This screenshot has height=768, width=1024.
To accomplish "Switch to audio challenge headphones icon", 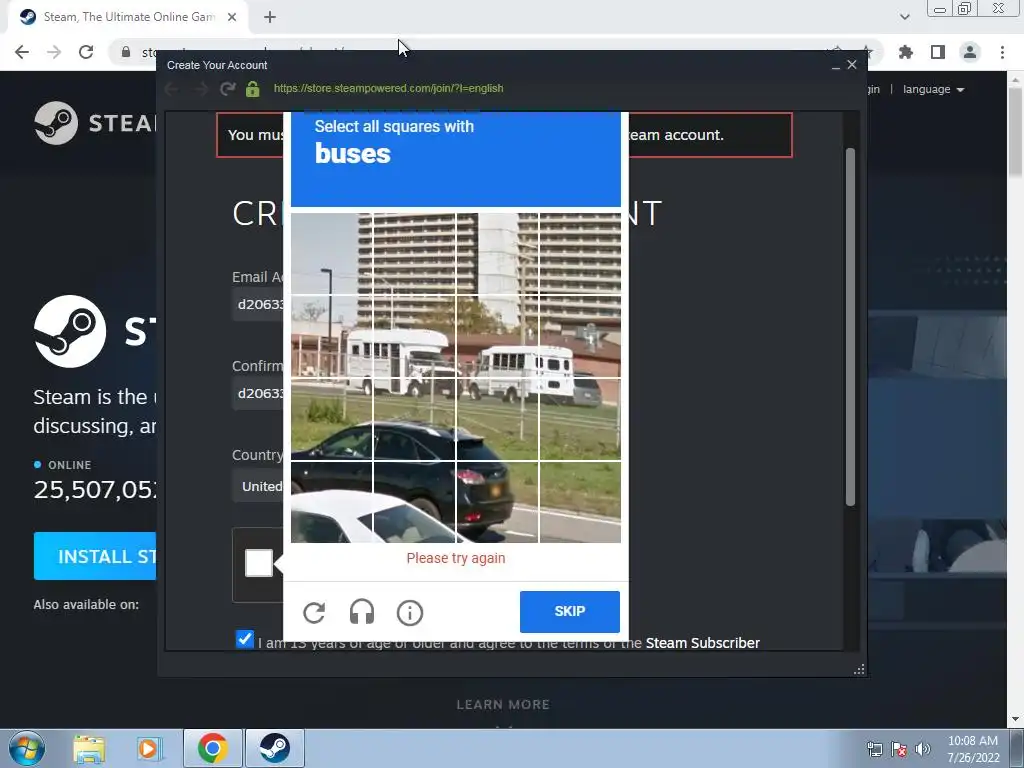I will [362, 612].
